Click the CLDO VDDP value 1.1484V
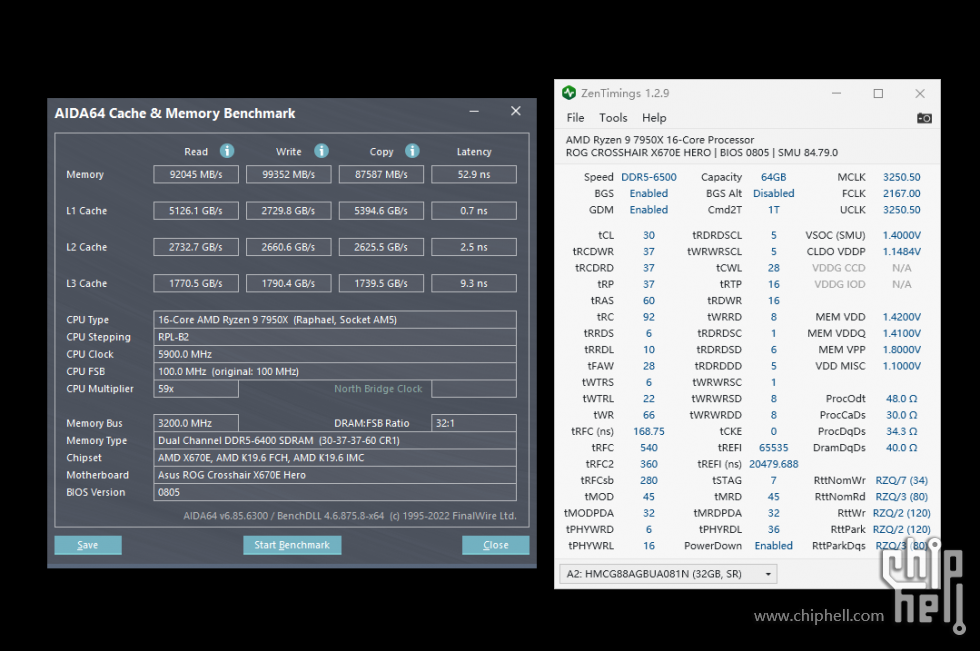This screenshot has width=980, height=651. pyautogui.click(x=901, y=251)
